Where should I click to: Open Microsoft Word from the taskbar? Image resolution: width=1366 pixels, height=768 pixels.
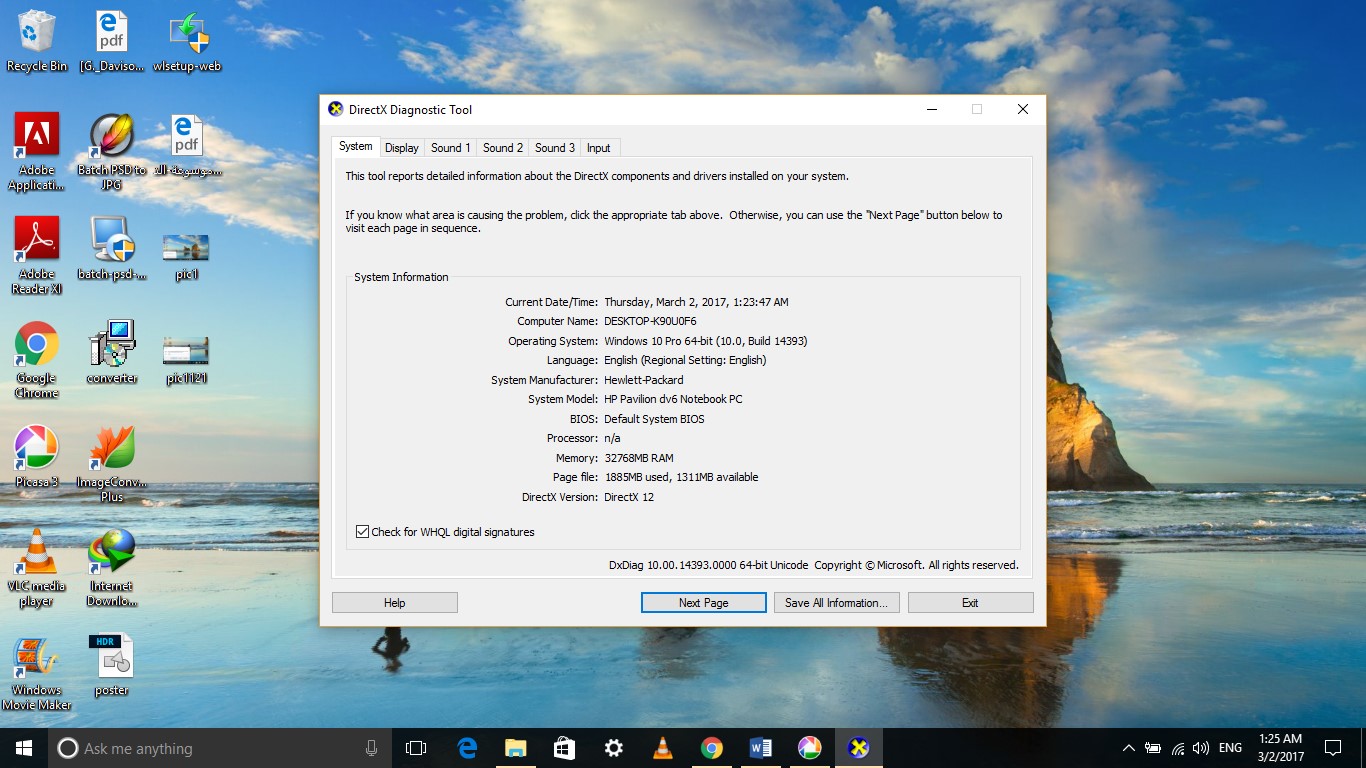click(x=761, y=747)
